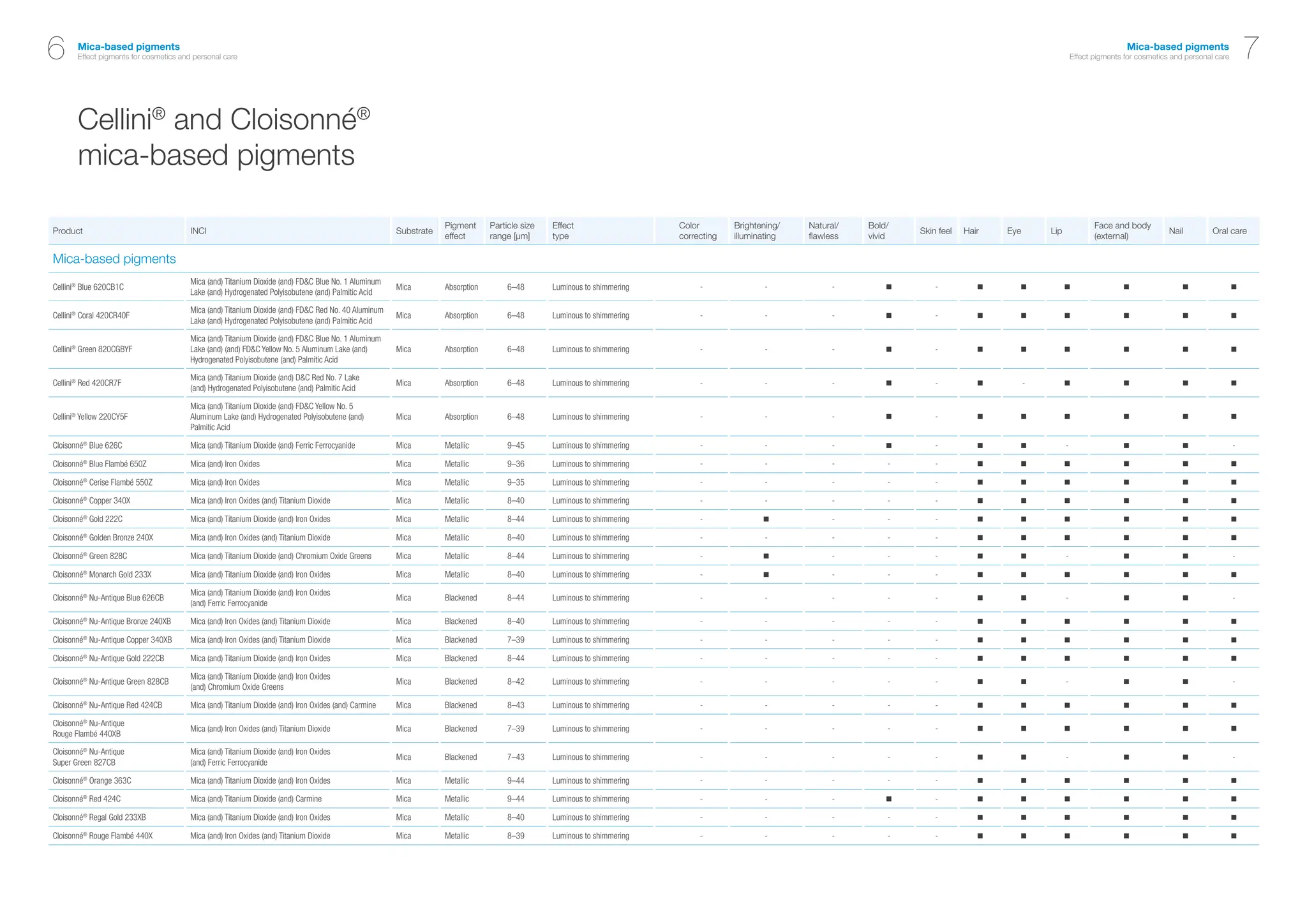Click Bold/vivid marker for Cloisonné Blue 626C
Viewport: 1307px width, 924px height.
pos(888,445)
